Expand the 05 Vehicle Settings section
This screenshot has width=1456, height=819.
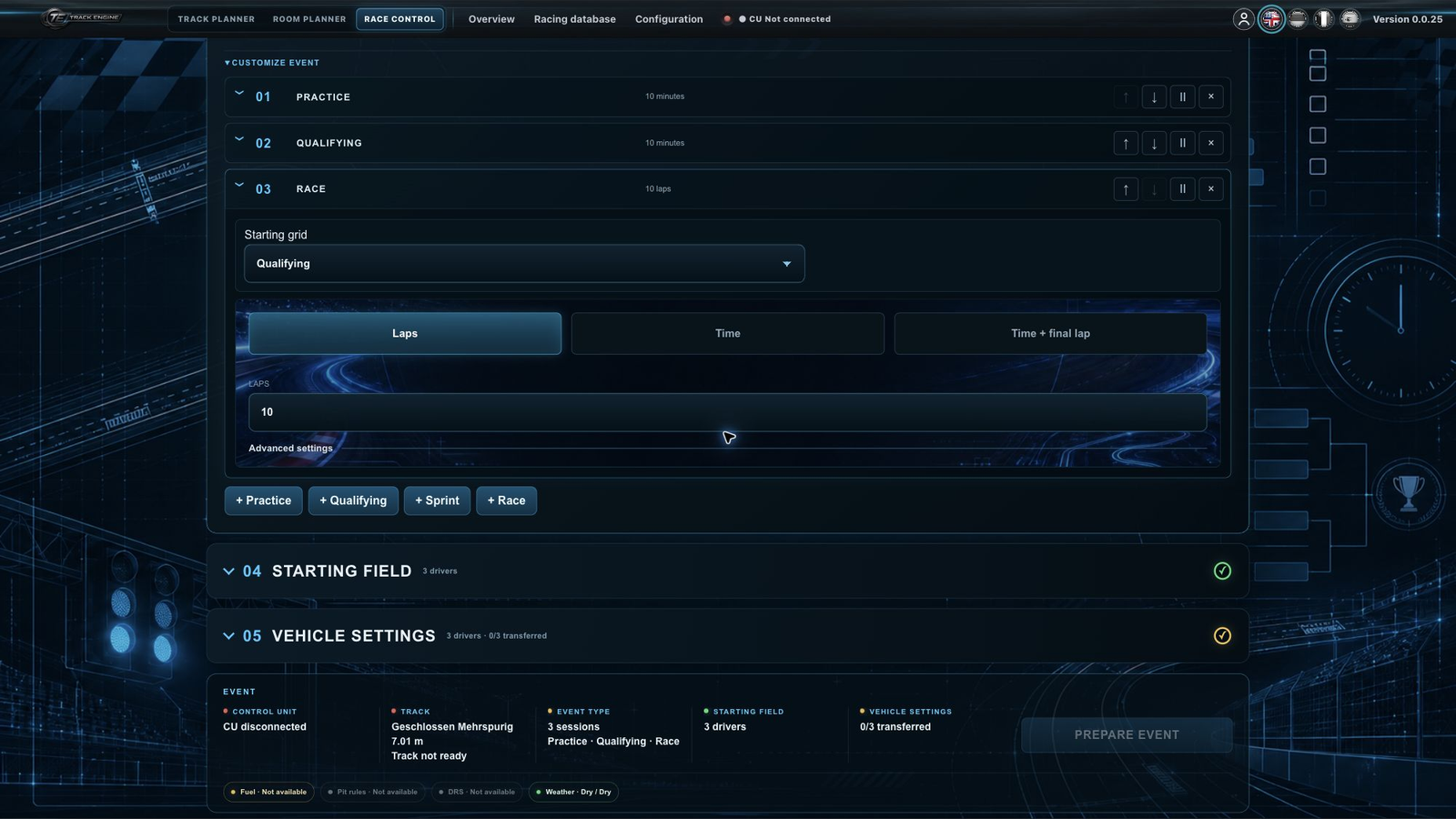[x=228, y=636]
